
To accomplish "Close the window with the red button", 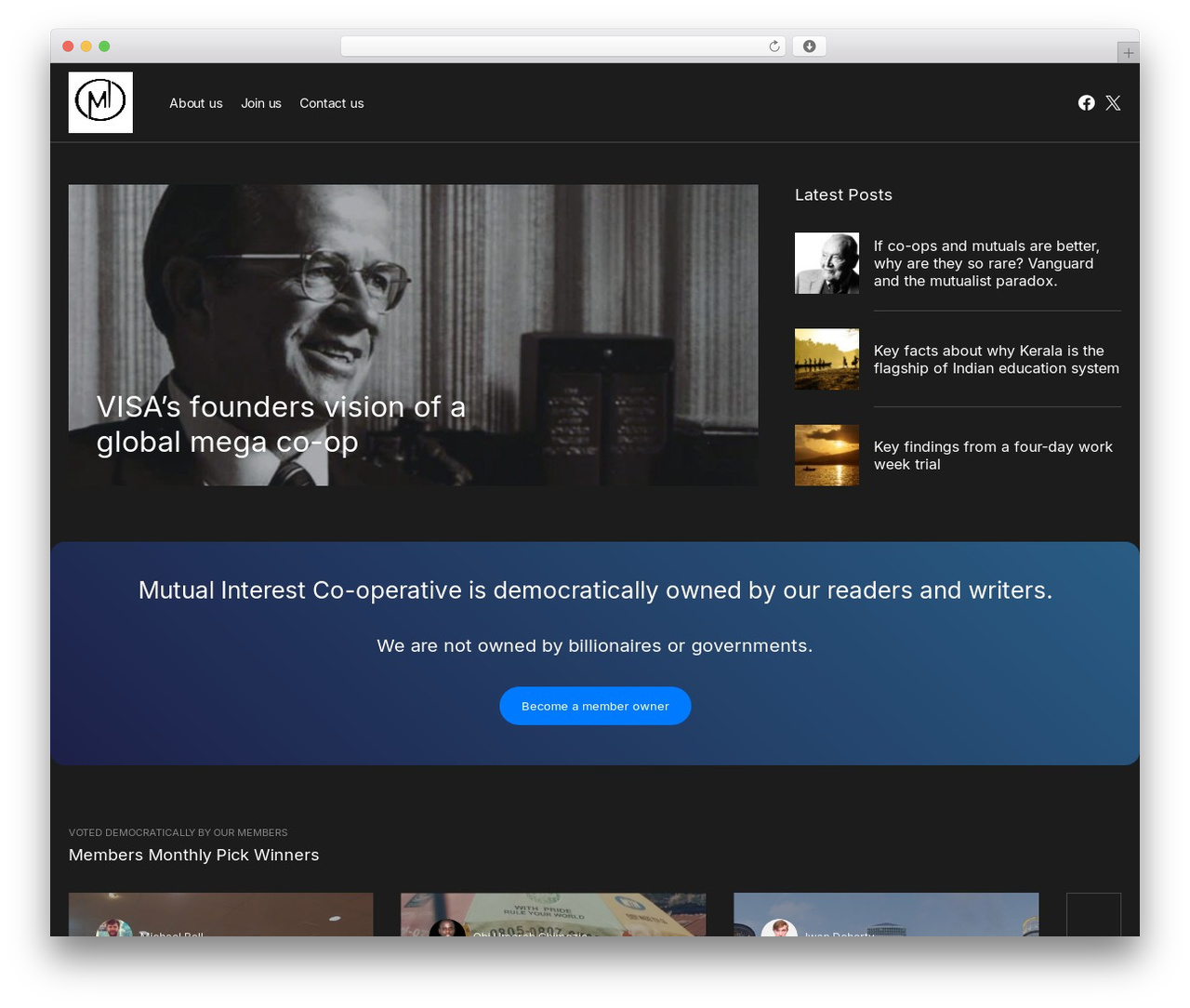I will 68,46.
